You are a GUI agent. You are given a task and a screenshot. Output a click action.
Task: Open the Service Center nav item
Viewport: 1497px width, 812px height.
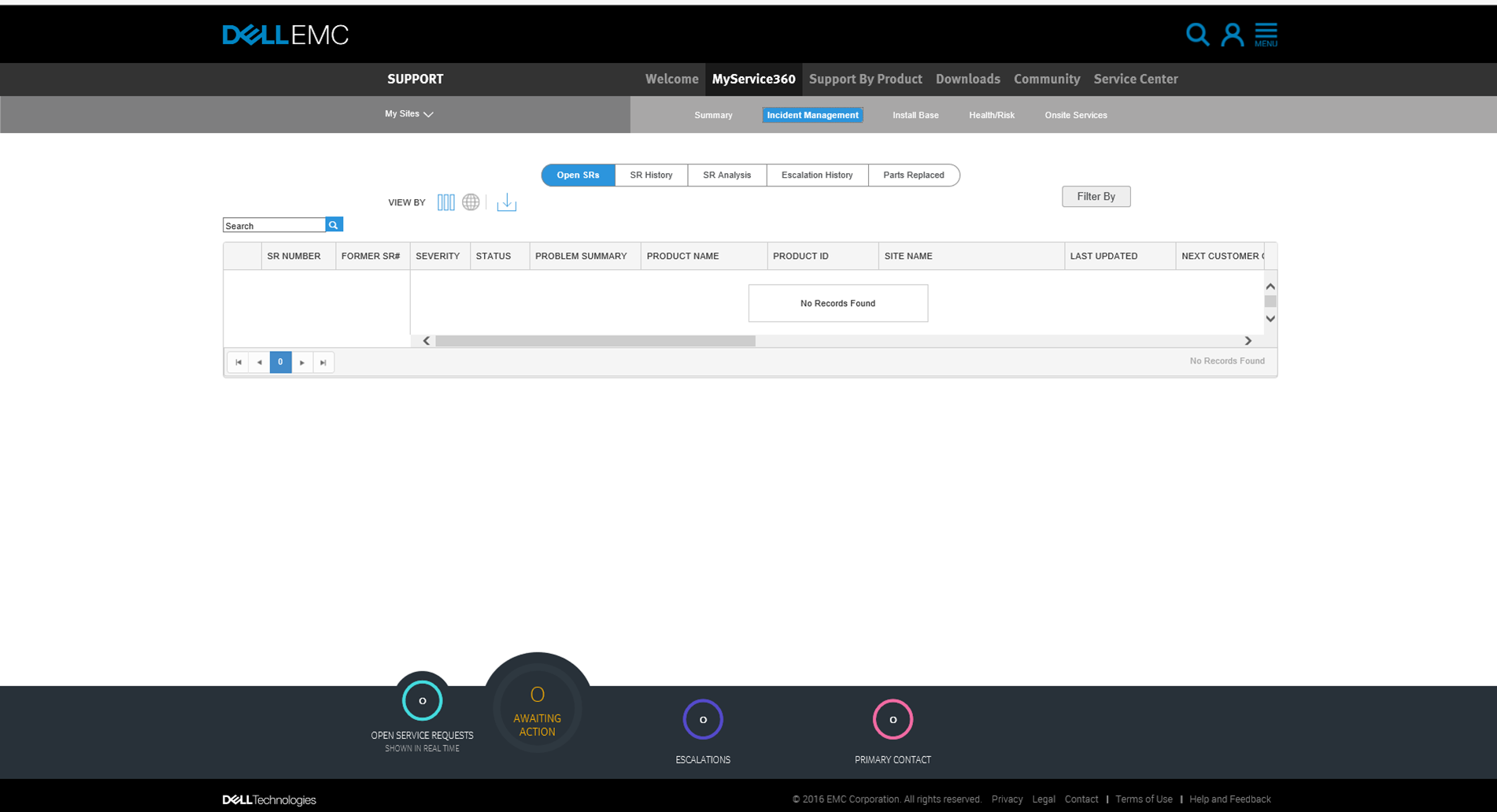(x=1135, y=79)
